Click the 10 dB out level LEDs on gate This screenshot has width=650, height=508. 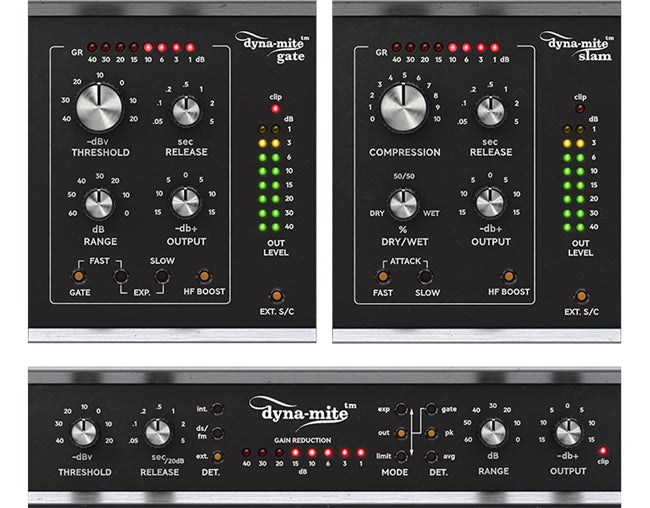[x=269, y=171]
